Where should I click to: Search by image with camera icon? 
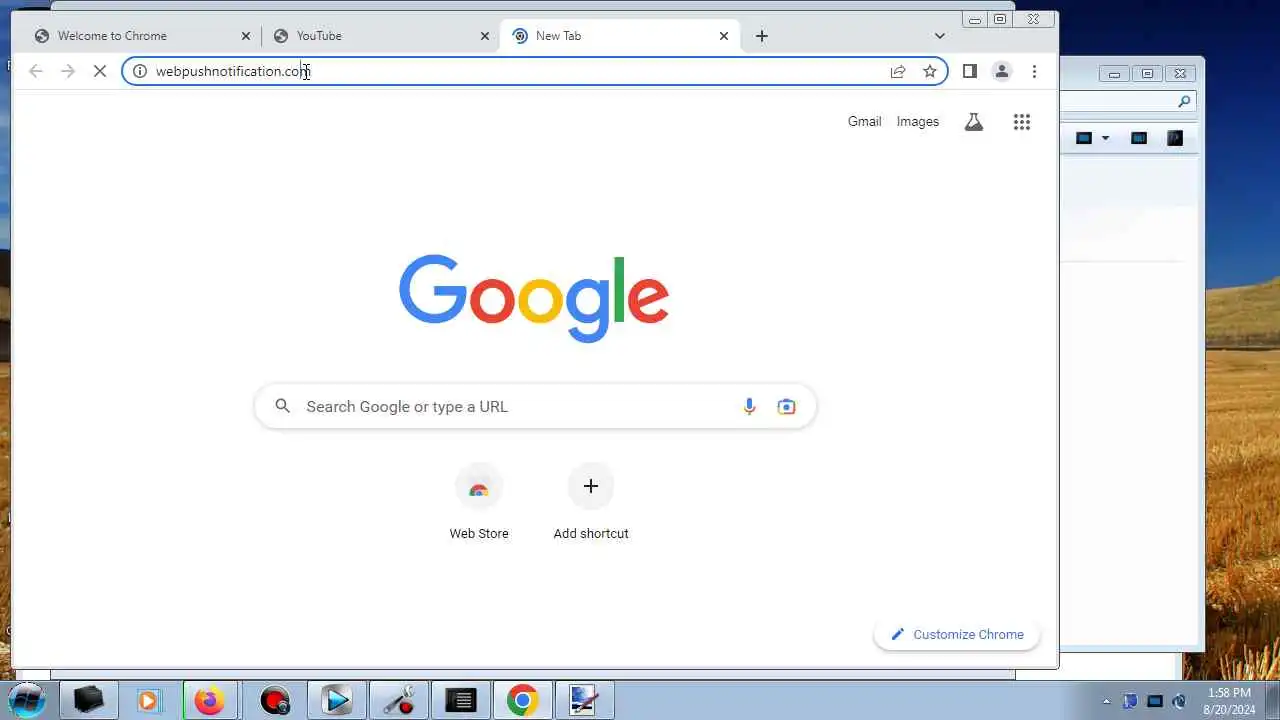pyautogui.click(x=787, y=406)
